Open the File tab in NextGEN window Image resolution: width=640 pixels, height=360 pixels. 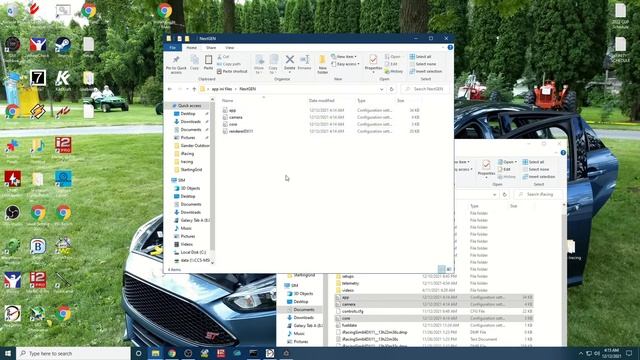[173, 48]
